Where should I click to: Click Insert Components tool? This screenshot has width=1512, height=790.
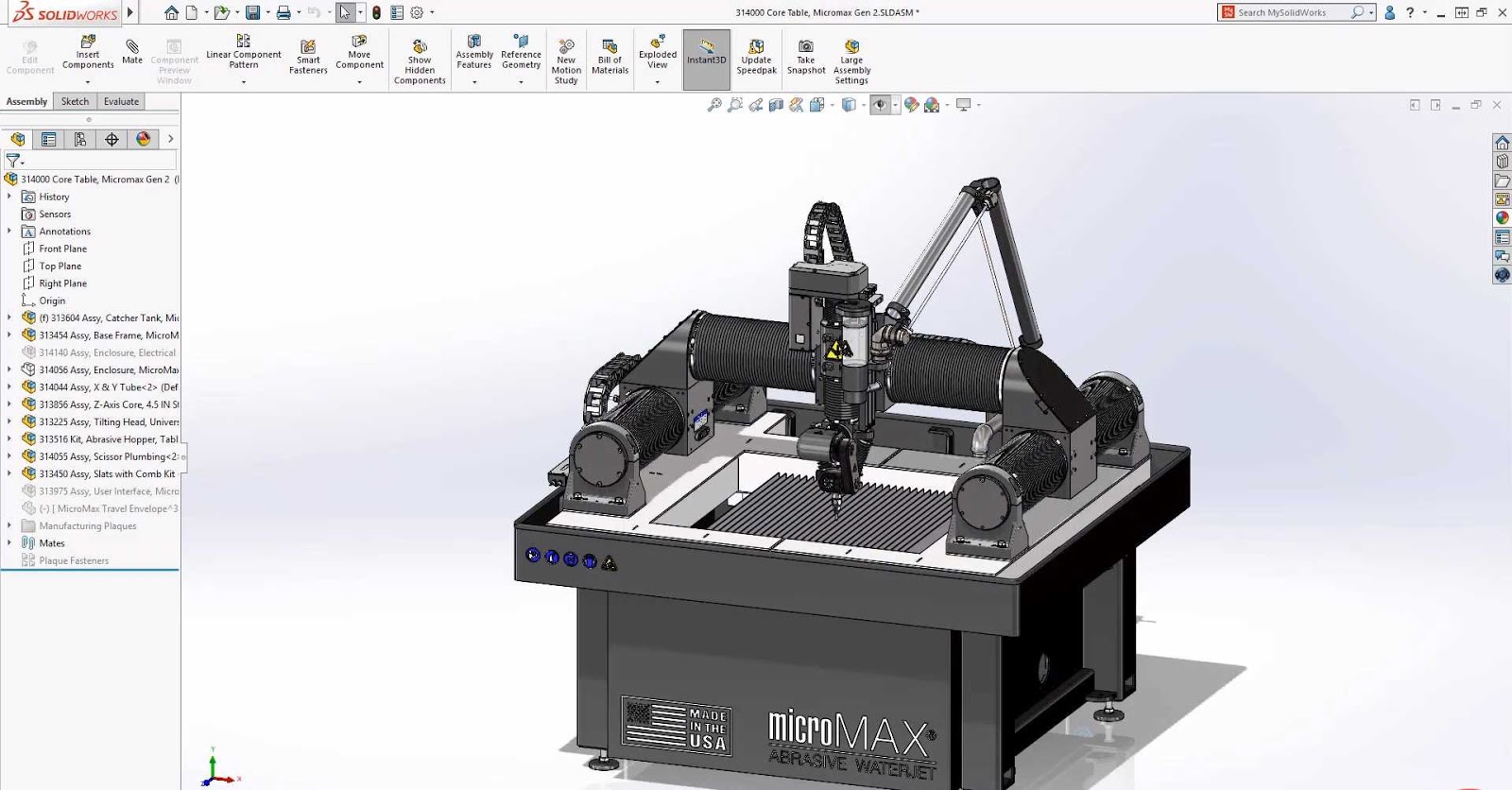[88, 53]
